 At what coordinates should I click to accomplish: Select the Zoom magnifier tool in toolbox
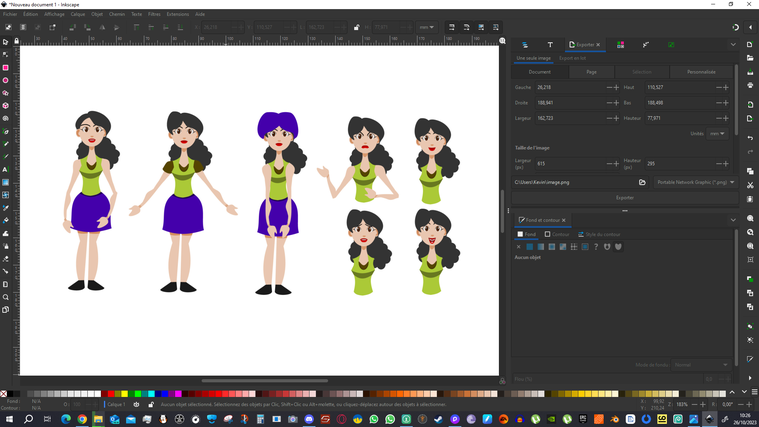click(x=5, y=297)
